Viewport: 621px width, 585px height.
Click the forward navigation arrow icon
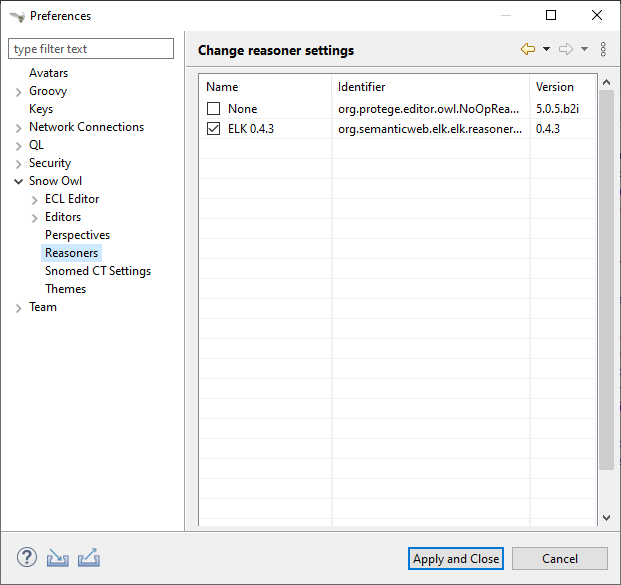point(566,49)
